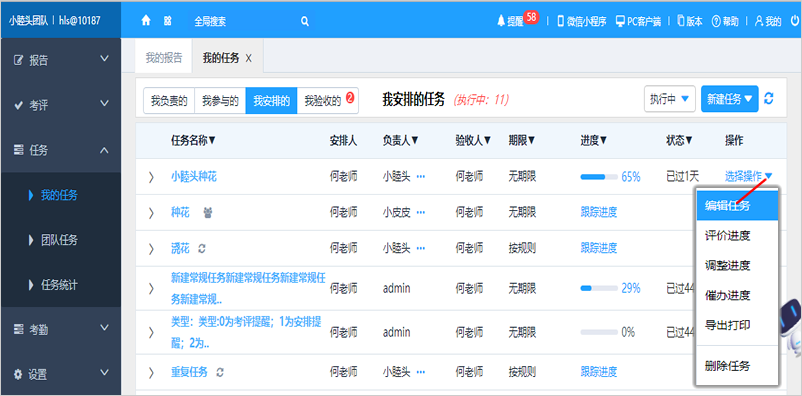Click repeat icon next to 浇花
The width and height of the screenshot is (802, 396).
click(202, 248)
